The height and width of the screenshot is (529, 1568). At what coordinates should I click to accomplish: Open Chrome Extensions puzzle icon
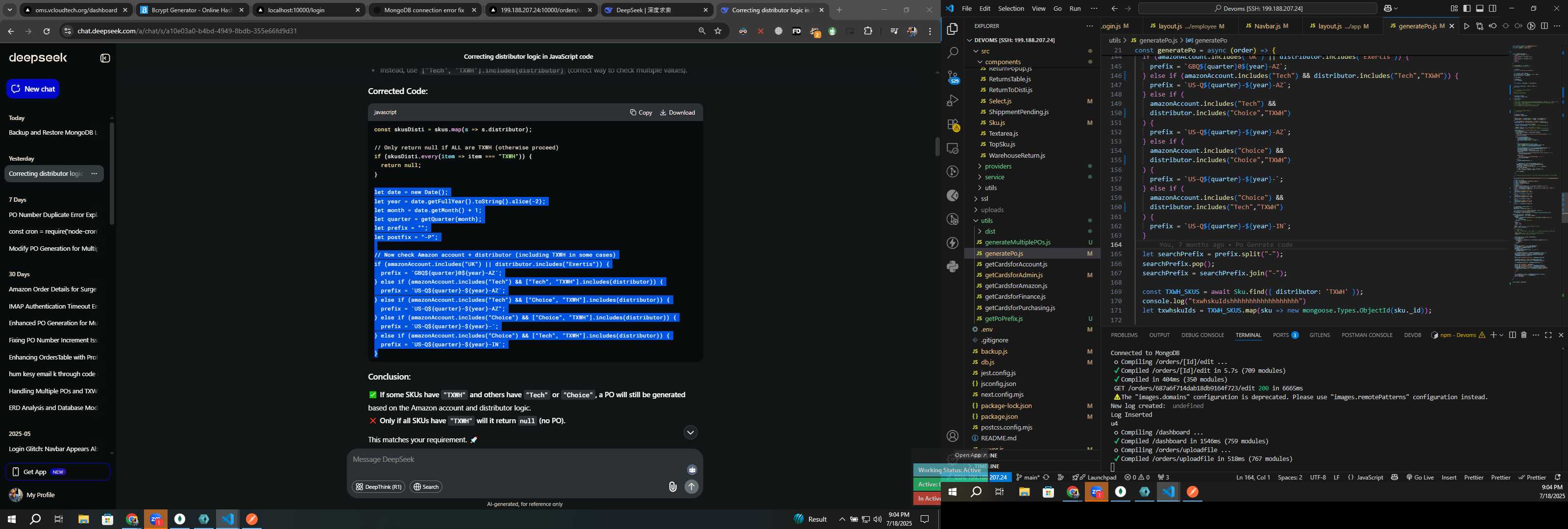pos(868,31)
